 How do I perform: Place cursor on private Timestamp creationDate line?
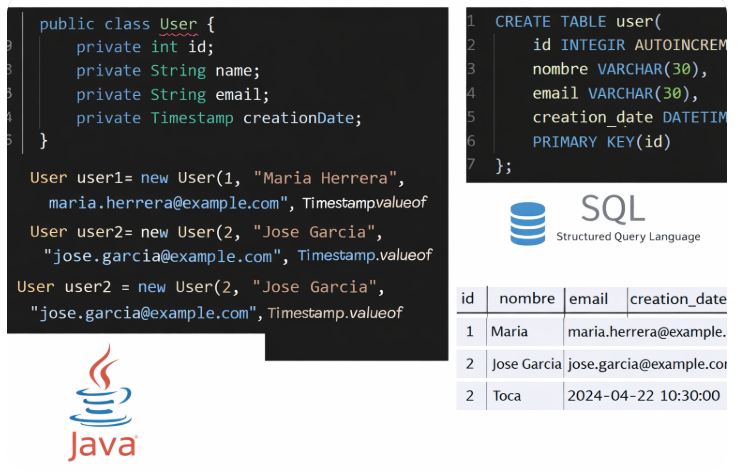(x=217, y=117)
